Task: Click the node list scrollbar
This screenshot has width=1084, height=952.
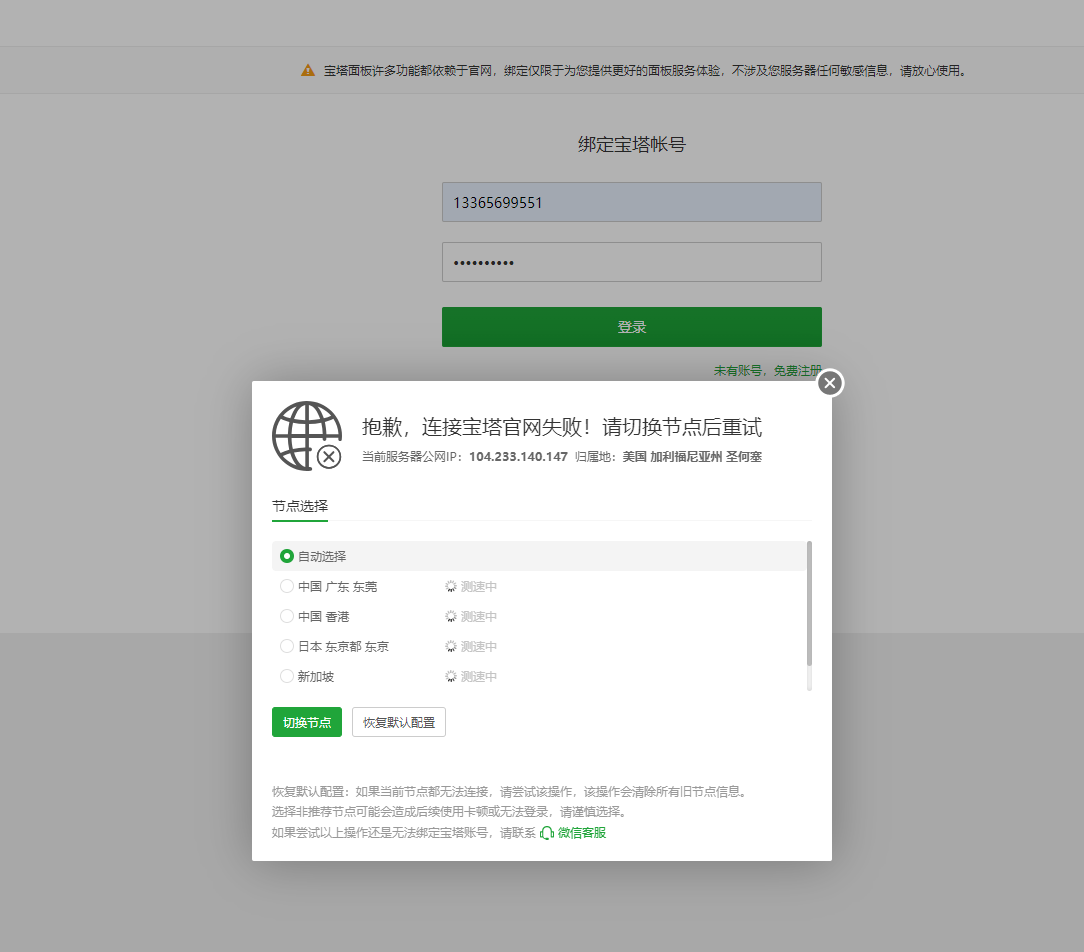Action: pyautogui.click(x=809, y=604)
